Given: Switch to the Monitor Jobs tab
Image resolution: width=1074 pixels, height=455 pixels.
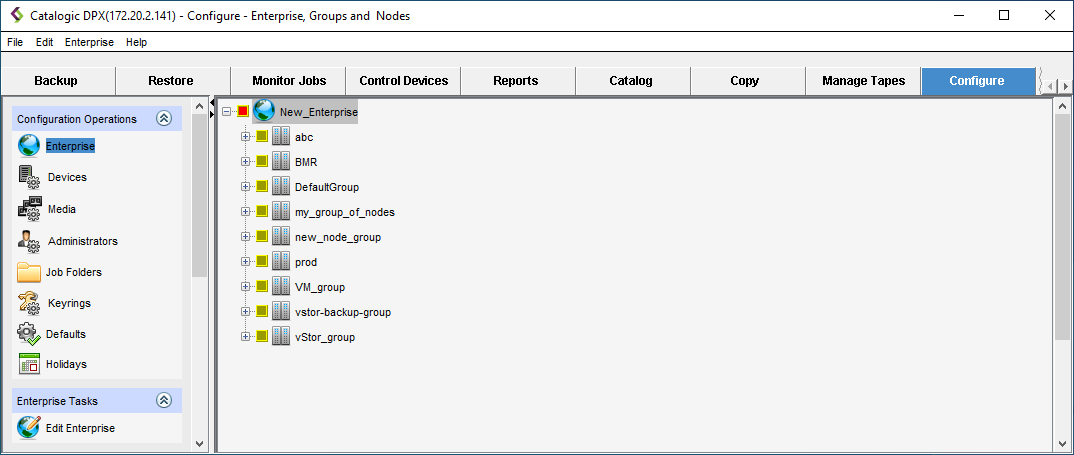Looking at the screenshot, I should 288,81.
